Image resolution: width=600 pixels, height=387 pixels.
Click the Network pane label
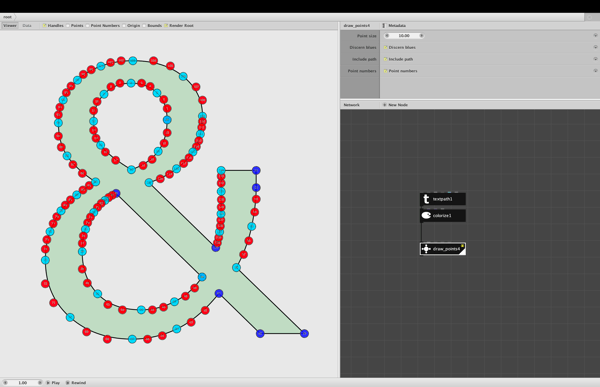point(351,105)
